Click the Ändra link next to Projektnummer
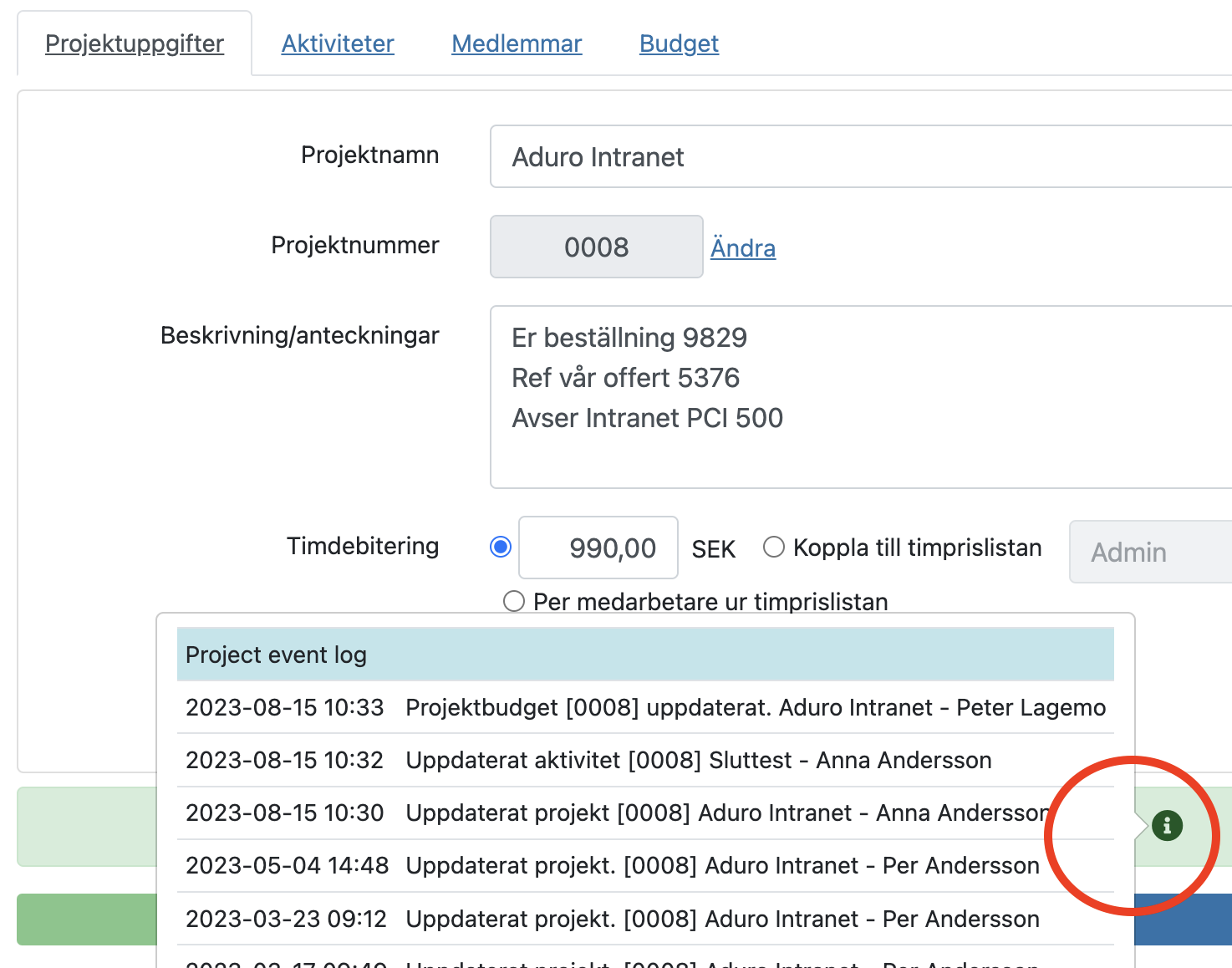The height and width of the screenshot is (968, 1232). pos(742,247)
